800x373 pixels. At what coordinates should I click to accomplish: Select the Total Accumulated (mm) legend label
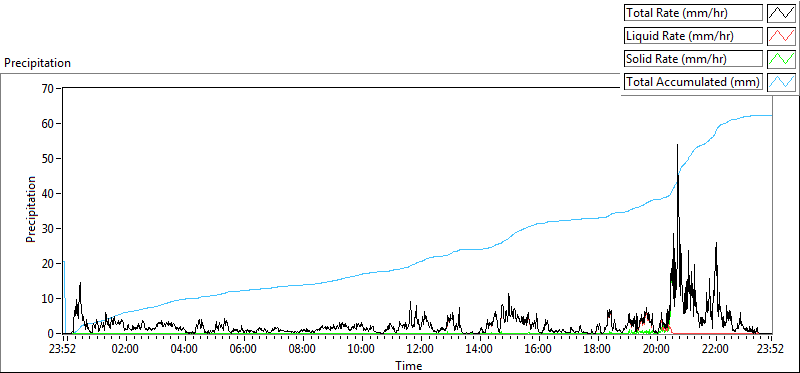(x=694, y=82)
